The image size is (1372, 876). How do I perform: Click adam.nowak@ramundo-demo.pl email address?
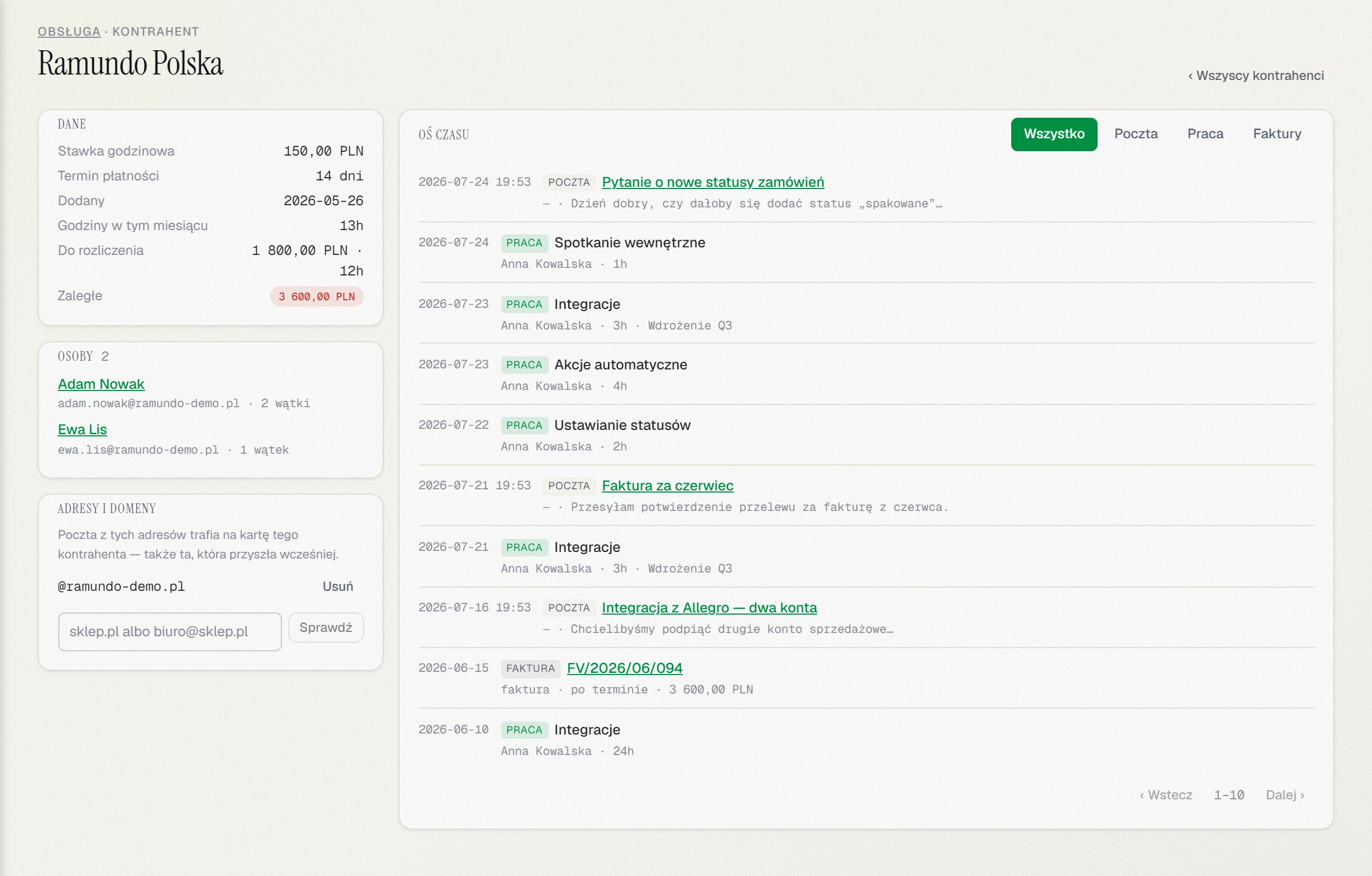pos(149,403)
